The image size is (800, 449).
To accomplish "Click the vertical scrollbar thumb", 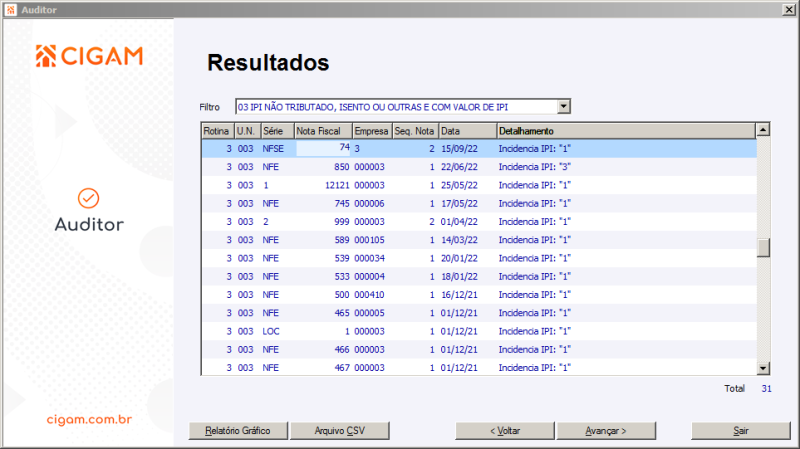I will point(763,248).
